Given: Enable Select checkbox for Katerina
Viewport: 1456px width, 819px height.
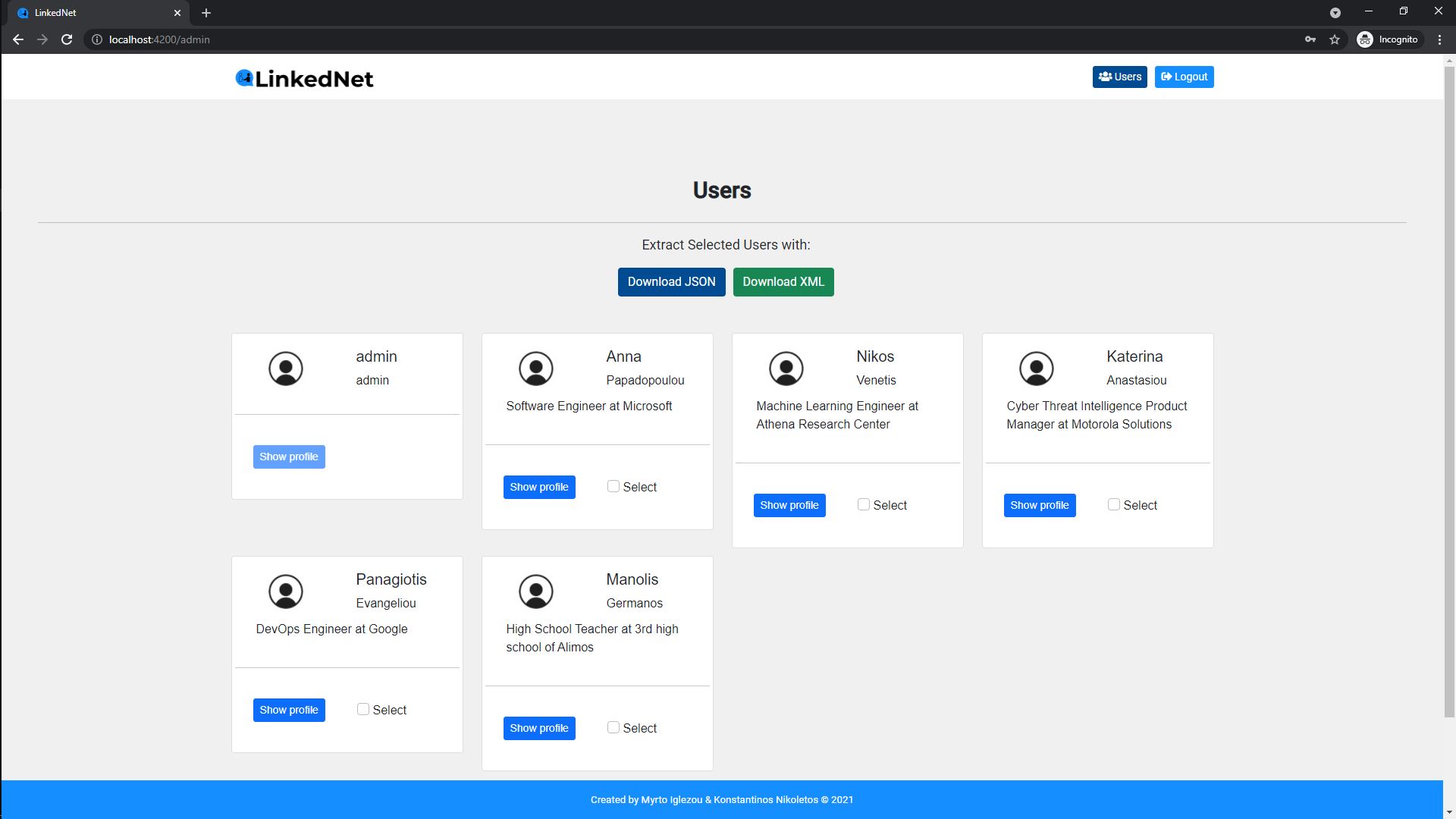Looking at the screenshot, I should [1114, 504].
